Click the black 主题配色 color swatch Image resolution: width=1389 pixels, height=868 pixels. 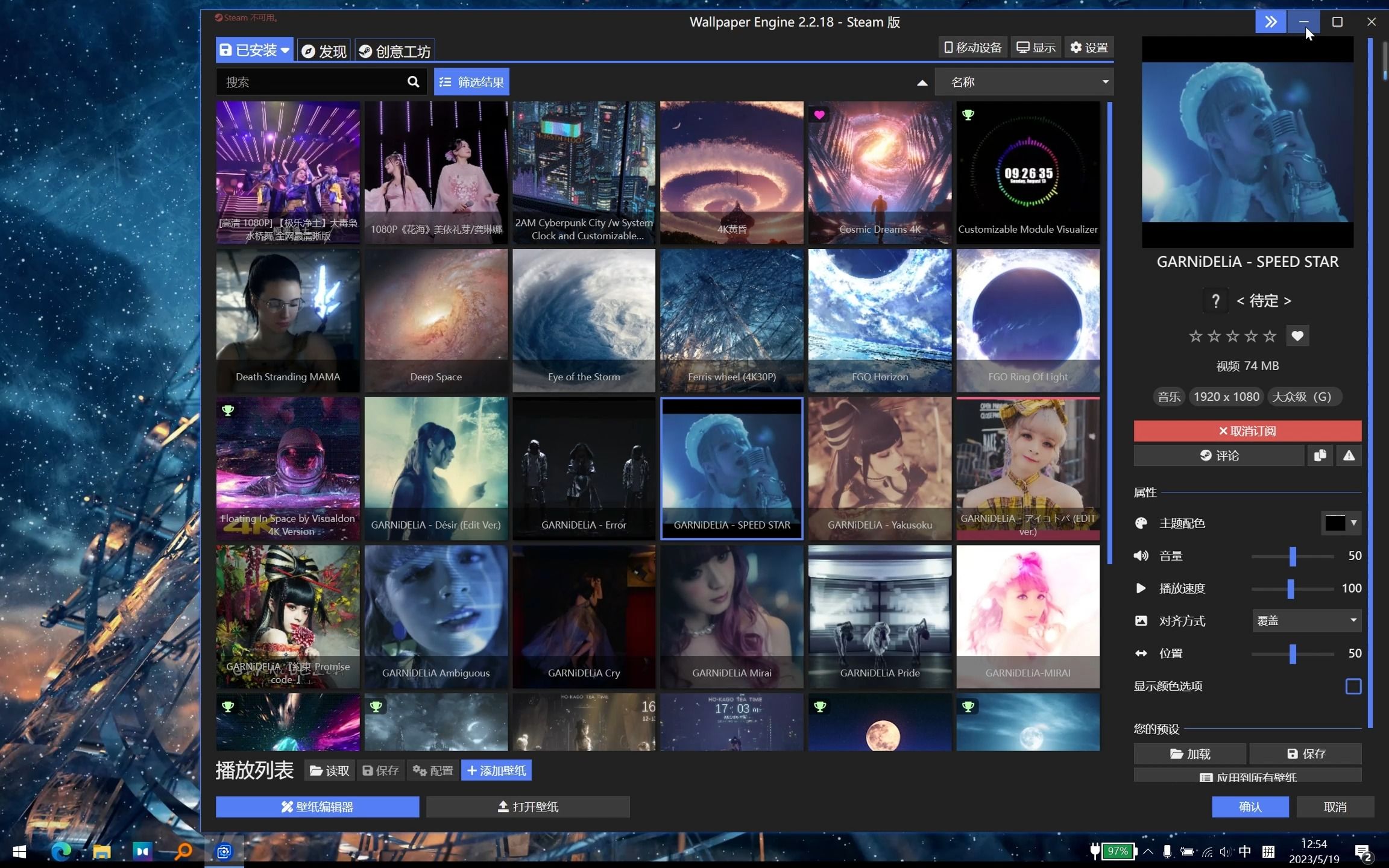(1335, 523)
